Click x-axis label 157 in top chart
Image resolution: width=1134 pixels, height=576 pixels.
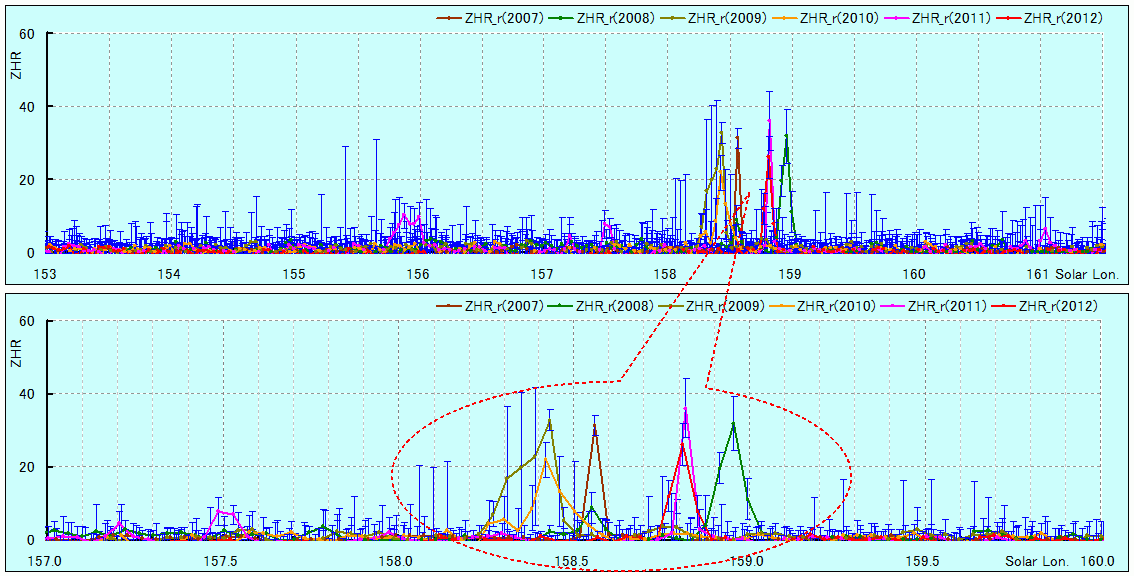click(x=542, y=274)
